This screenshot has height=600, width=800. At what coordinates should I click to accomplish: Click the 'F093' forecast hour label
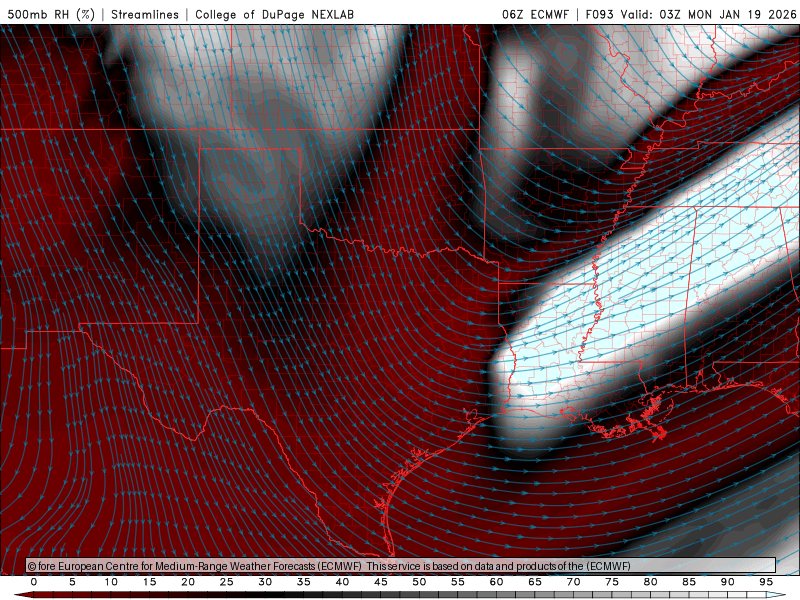[599, 14]
